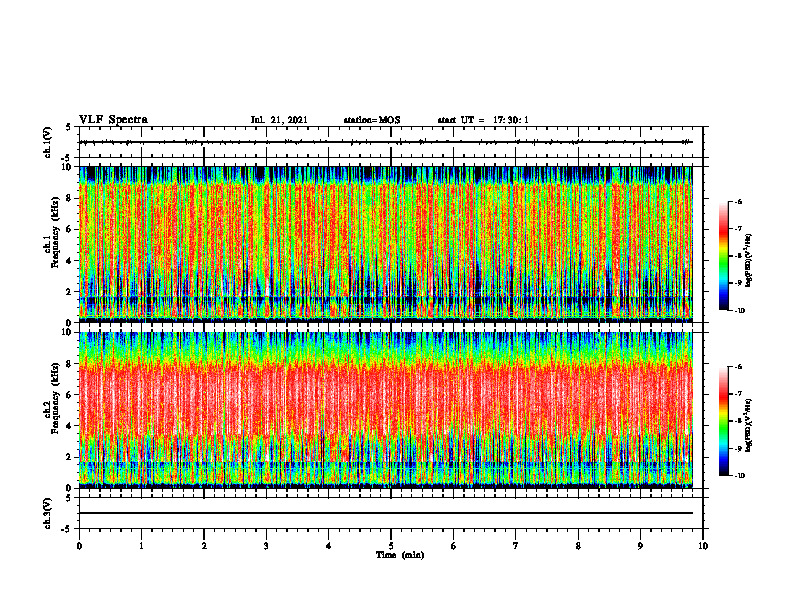Click time axis tick label '4'
Image resolution: width=792 pixels, height=612 pixels.
pos(329,546)
